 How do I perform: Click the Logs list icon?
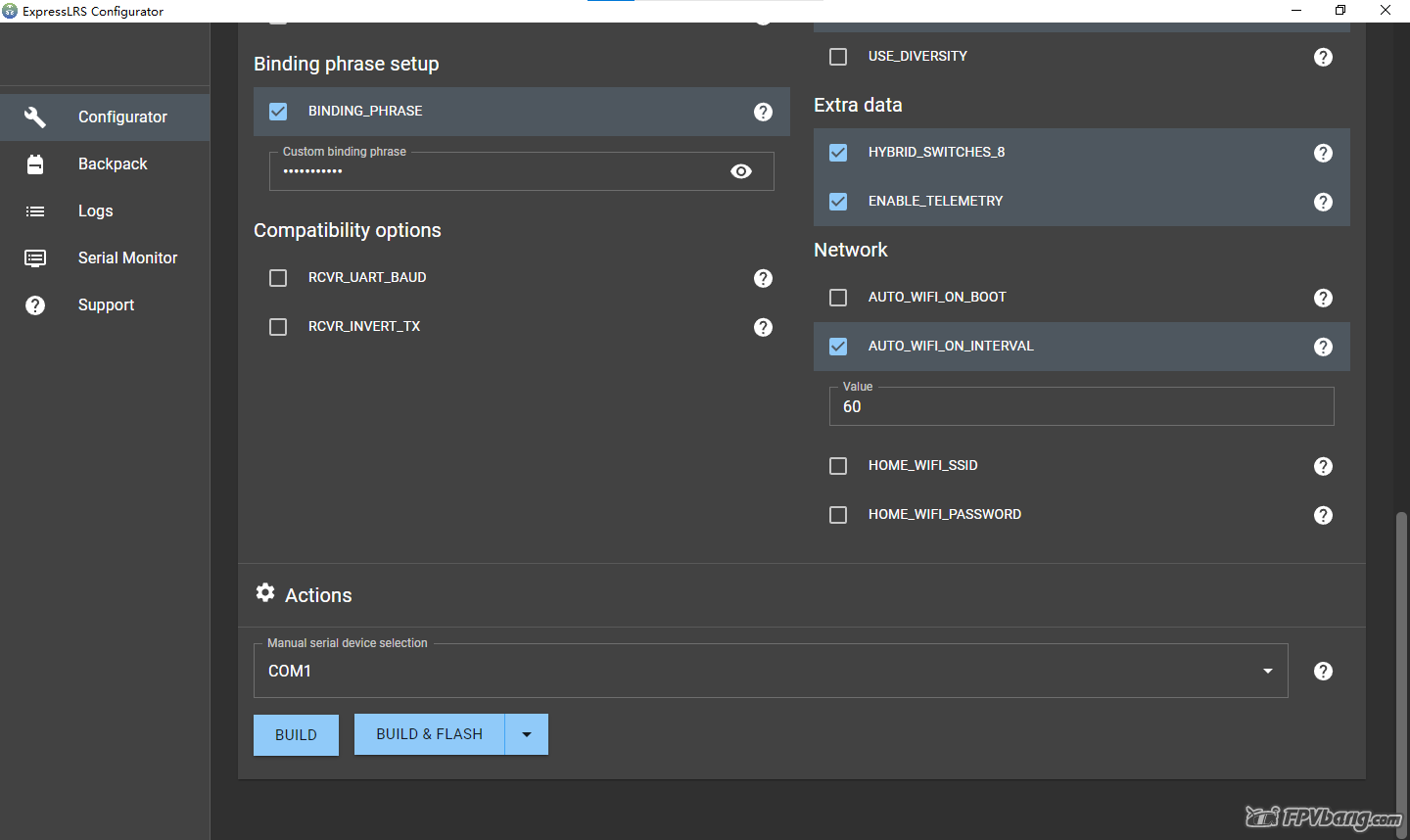(35, 211)
